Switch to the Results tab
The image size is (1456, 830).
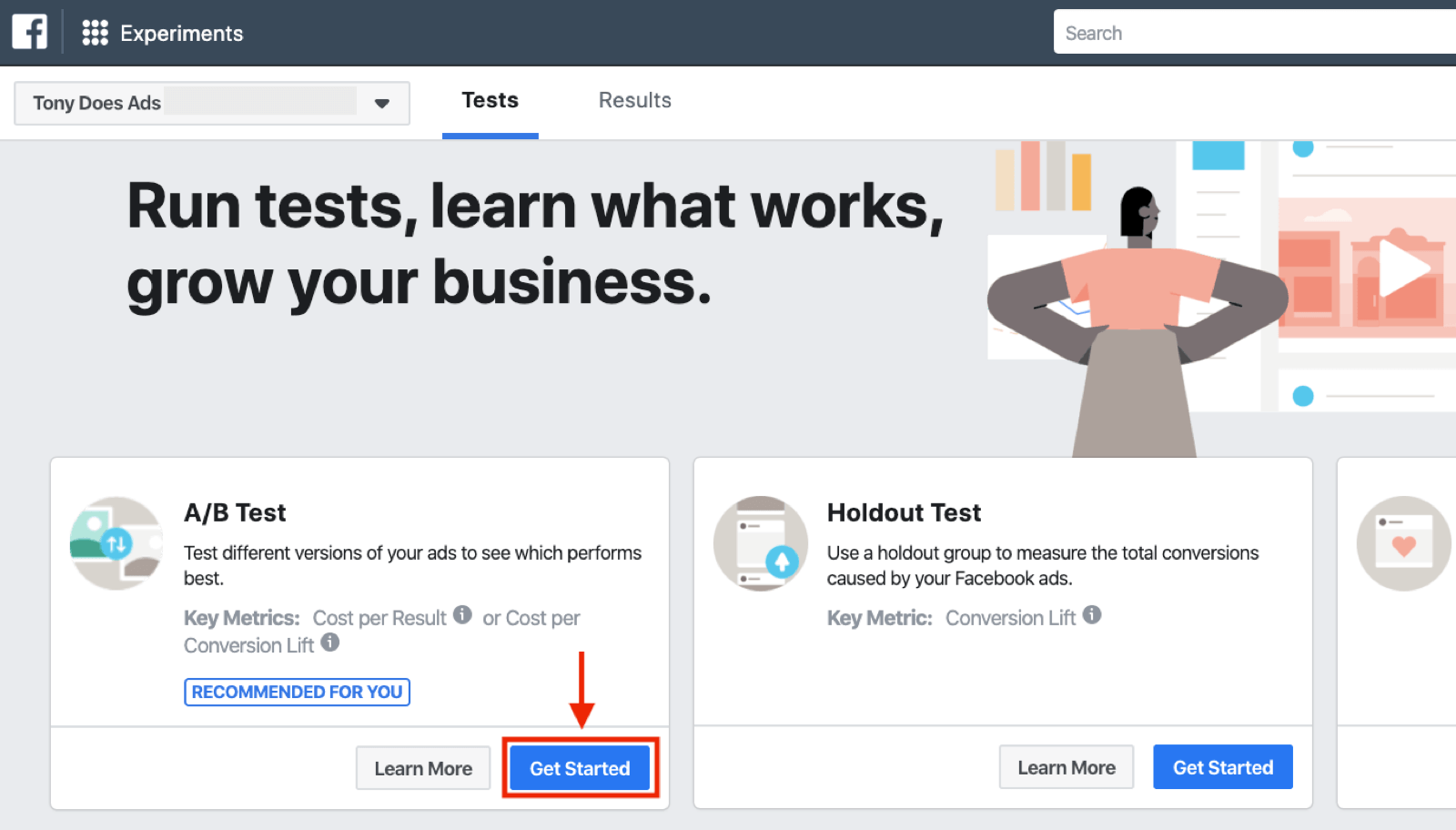[x=634, y=100]
